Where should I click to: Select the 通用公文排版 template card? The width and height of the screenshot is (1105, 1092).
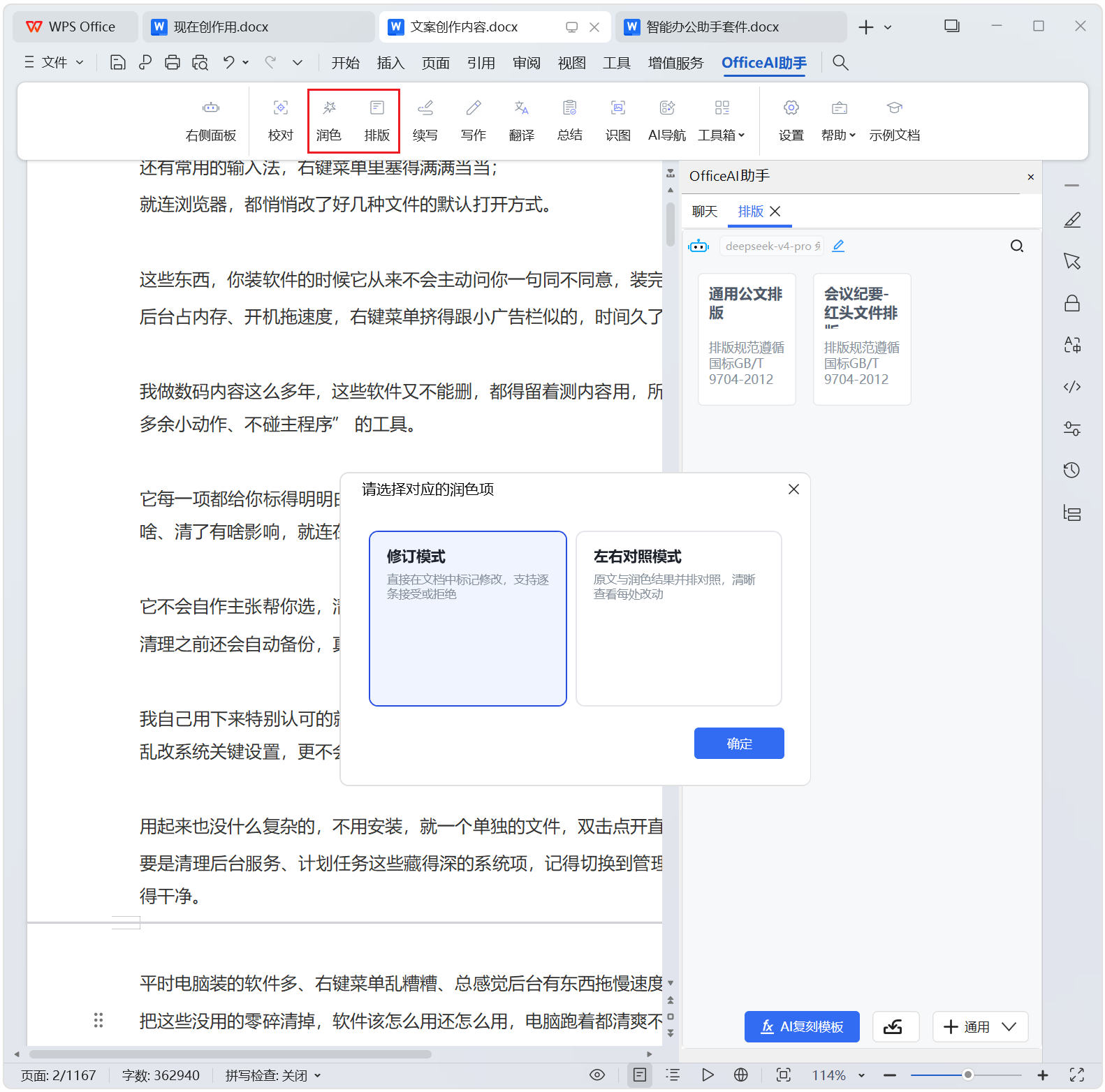[747, 339]
